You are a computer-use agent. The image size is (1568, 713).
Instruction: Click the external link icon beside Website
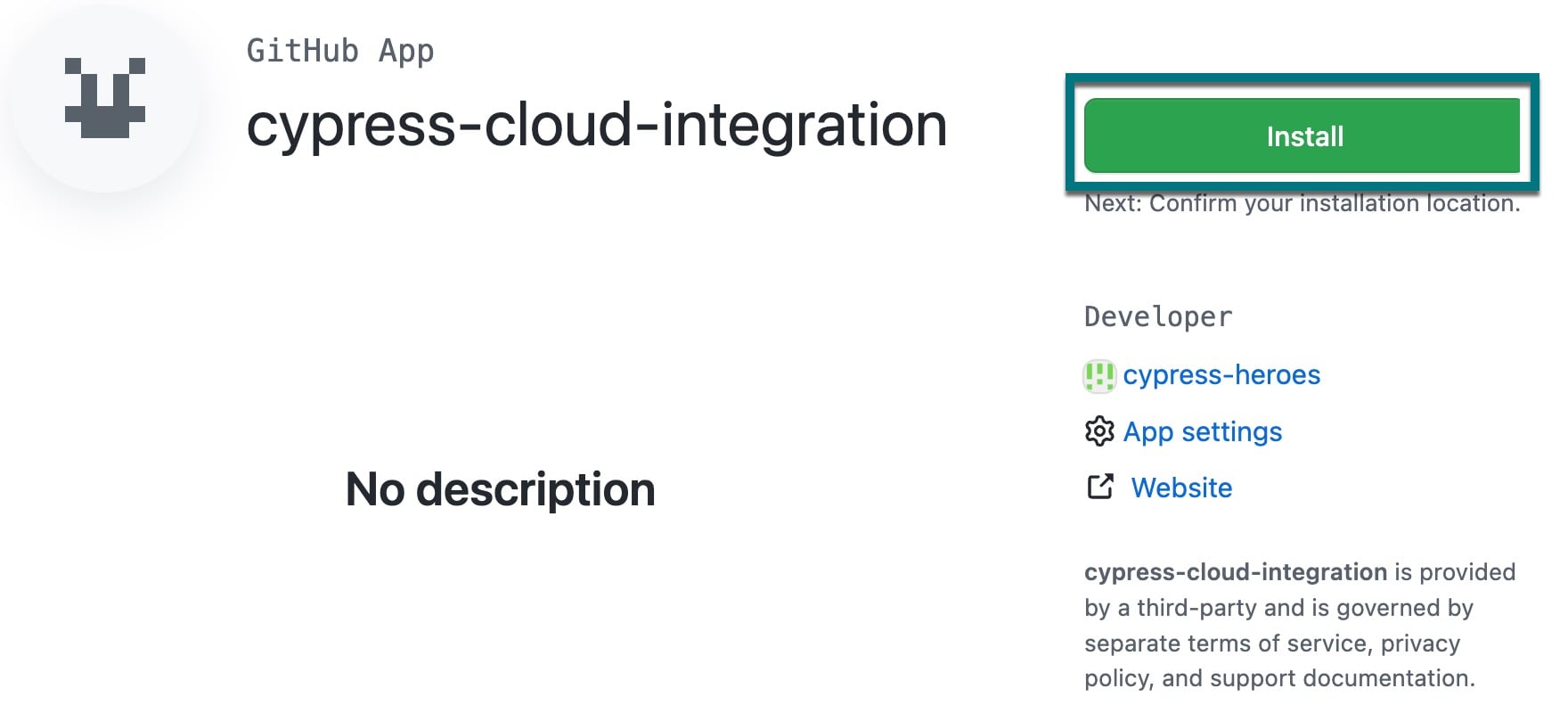click(x=1100, y=488)
